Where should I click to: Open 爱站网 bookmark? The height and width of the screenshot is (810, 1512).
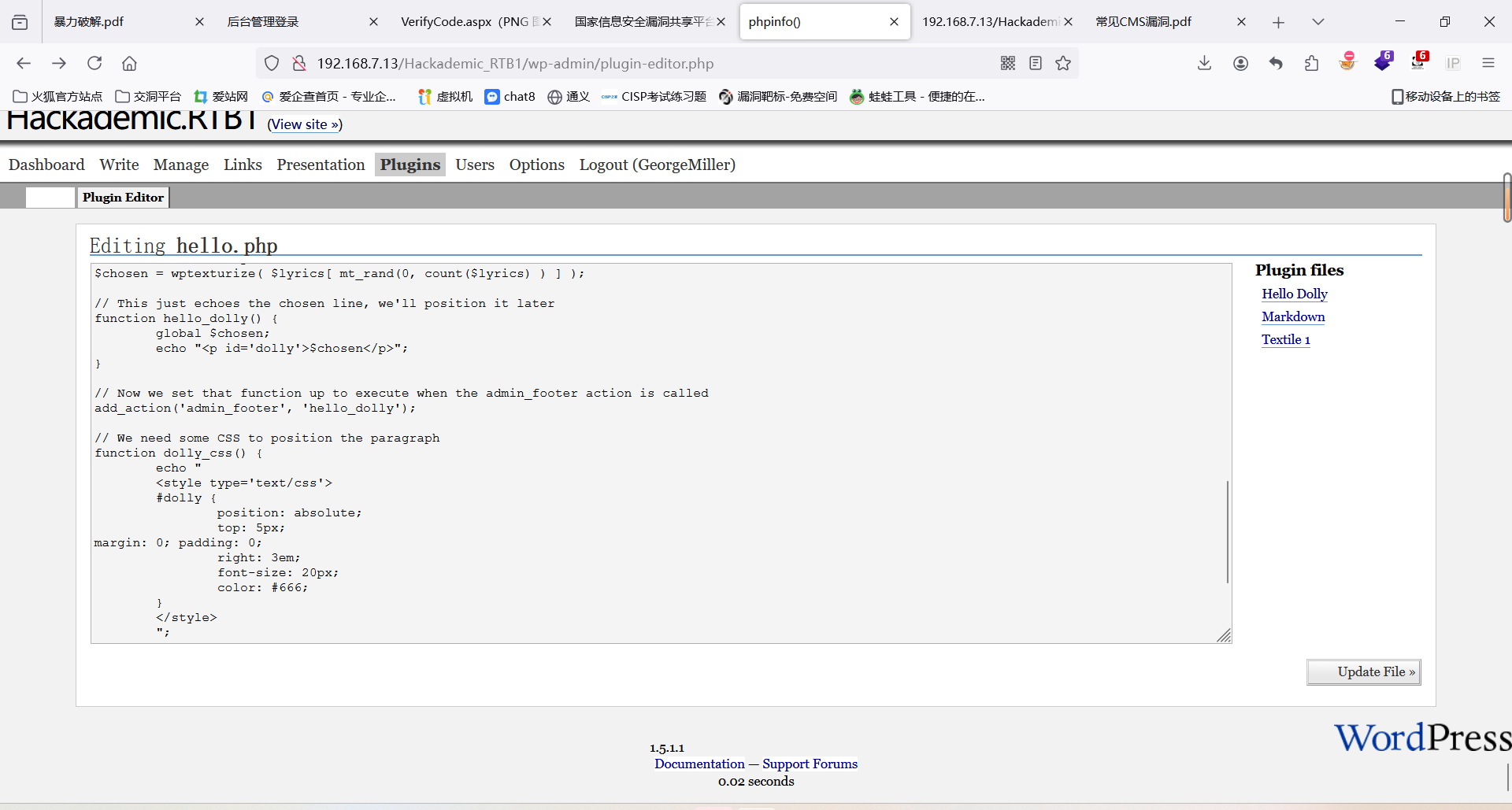click(x=220, y=96)
